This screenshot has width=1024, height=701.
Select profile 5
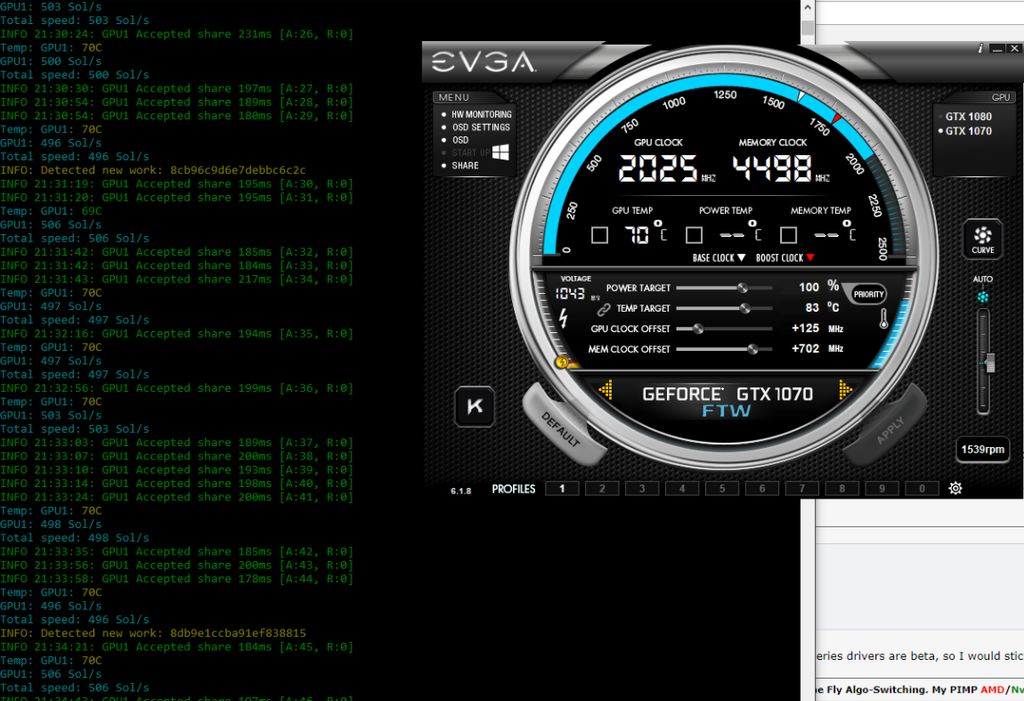[x=722, y=488]
